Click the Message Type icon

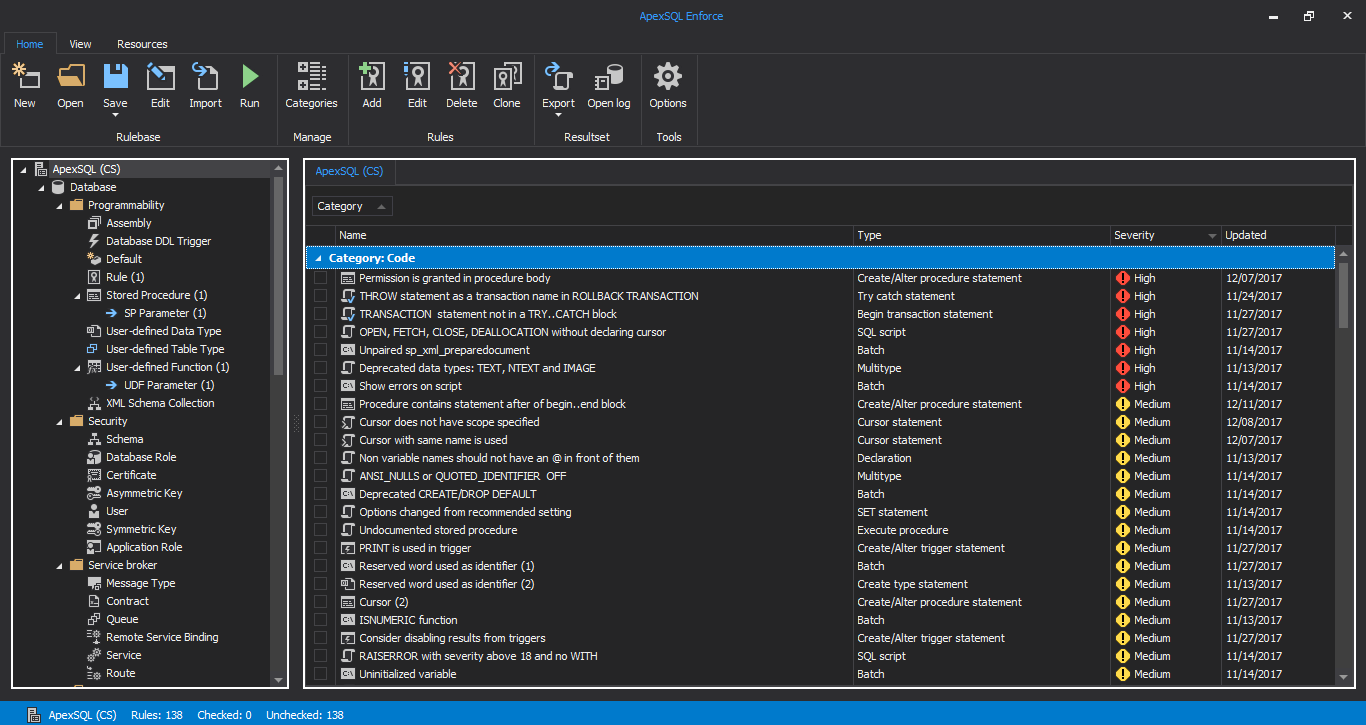(95, 583)
